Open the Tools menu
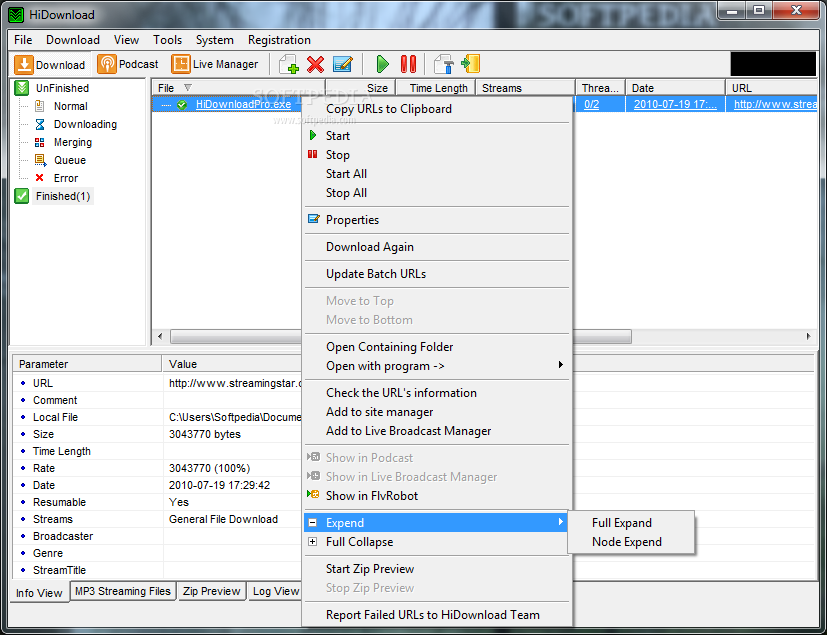Screen dimensions: 827x635 click(167, 40)
